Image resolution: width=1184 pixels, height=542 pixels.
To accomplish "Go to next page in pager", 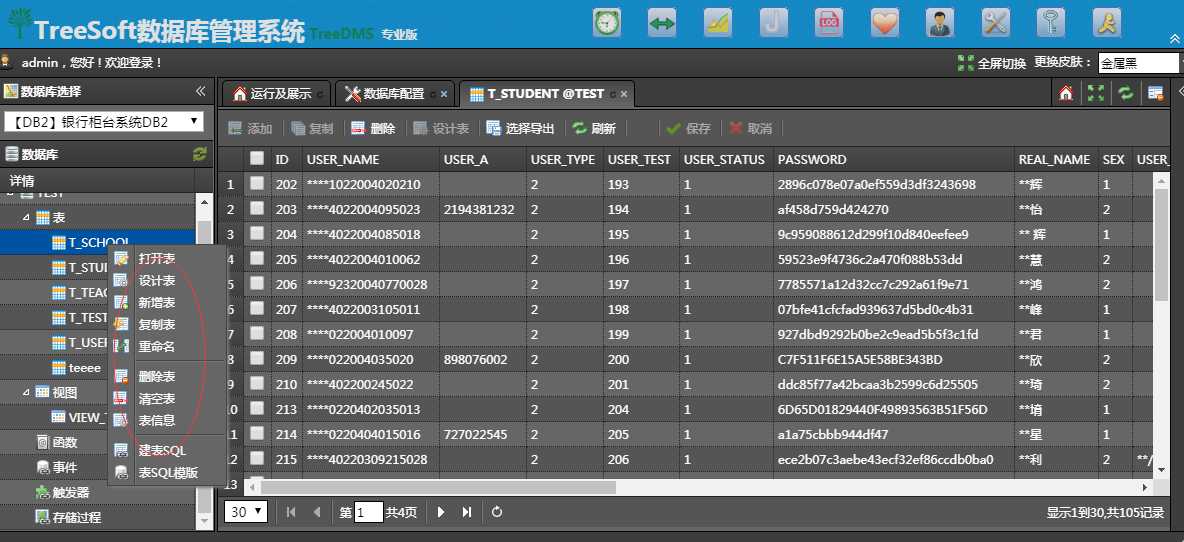I will pos(441,512).
